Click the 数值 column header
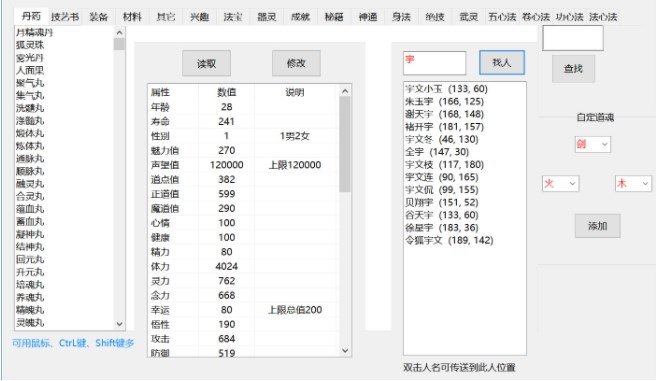Image resolution: width=656 pixels, height=381 pixels. (226, 92)
